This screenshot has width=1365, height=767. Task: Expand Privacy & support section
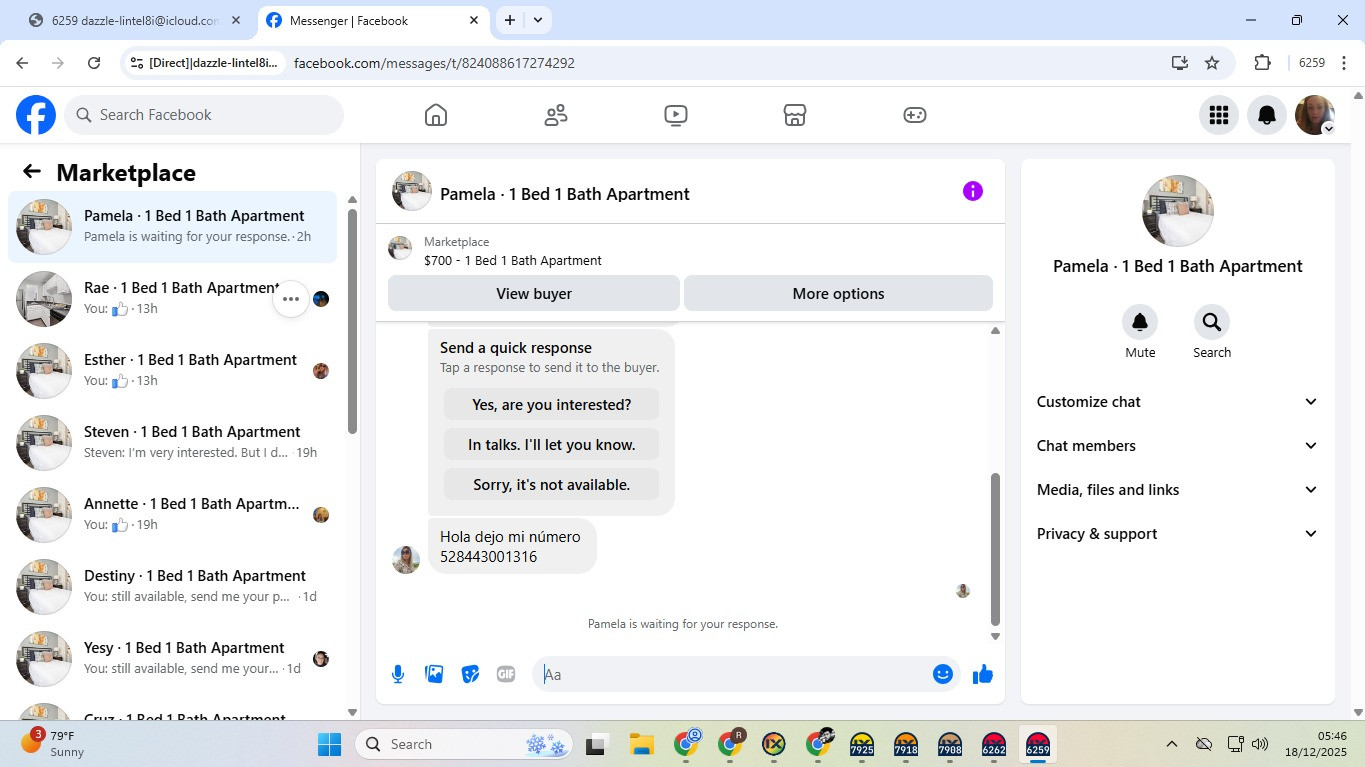click(1178, 534)
